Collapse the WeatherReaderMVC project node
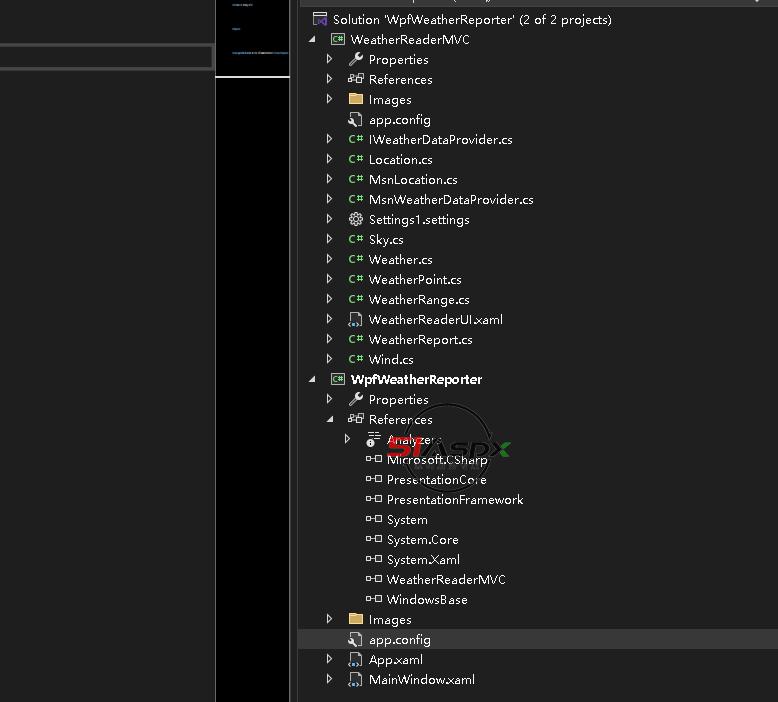 coord(312,40)
